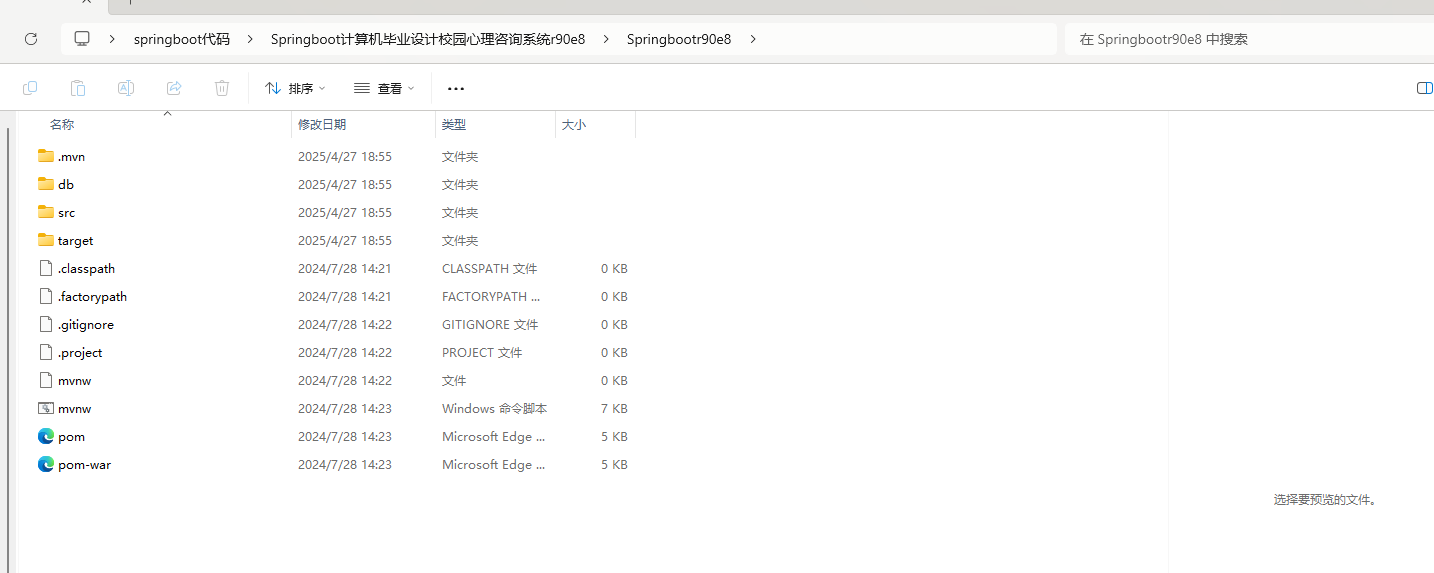Select the .factorypath file name

pyautogui.click(x=93, y=297)
